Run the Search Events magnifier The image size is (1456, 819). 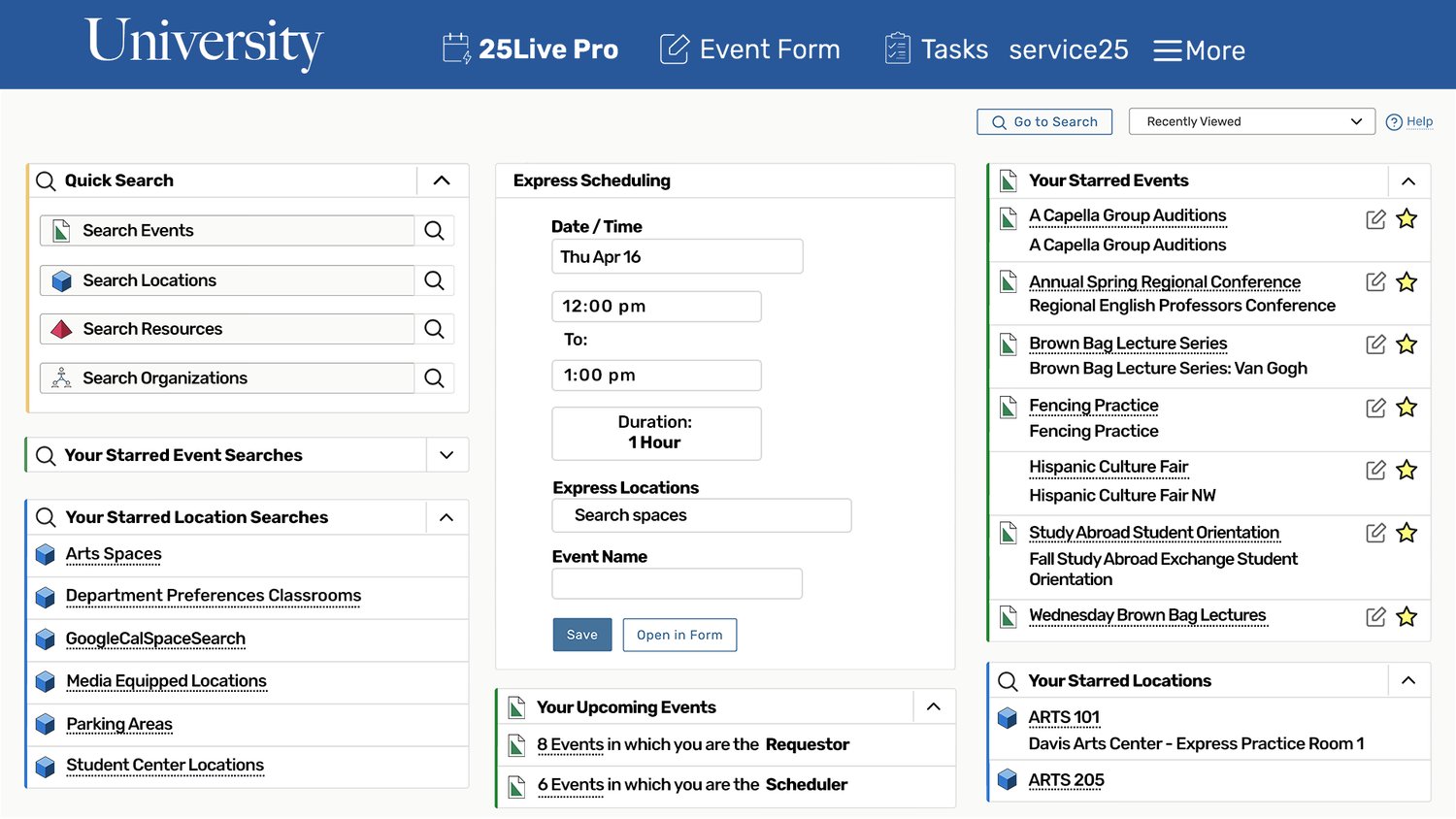tap(434, 230)
